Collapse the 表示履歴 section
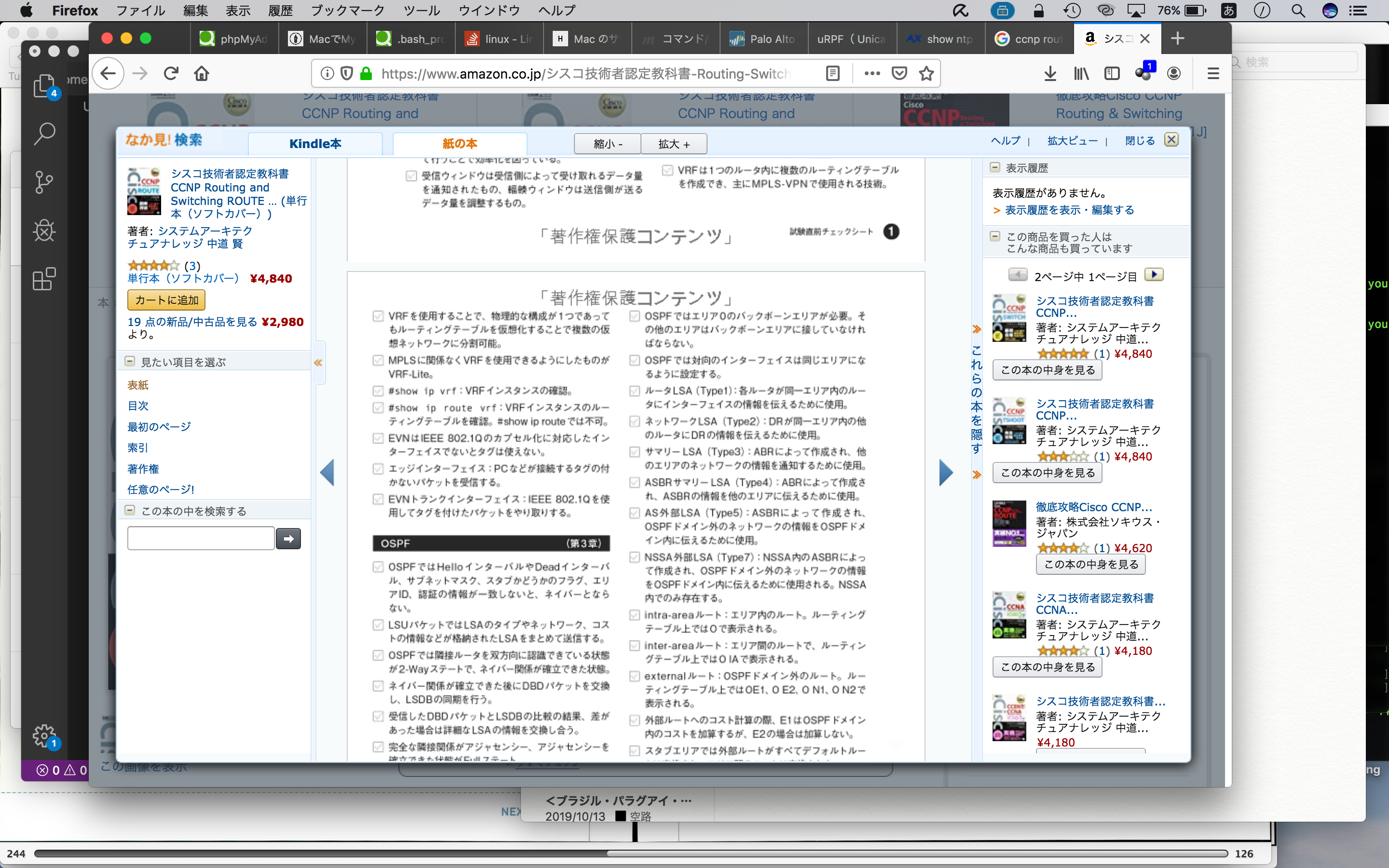This screenshot has height=868, width=1389. [994, 167]
